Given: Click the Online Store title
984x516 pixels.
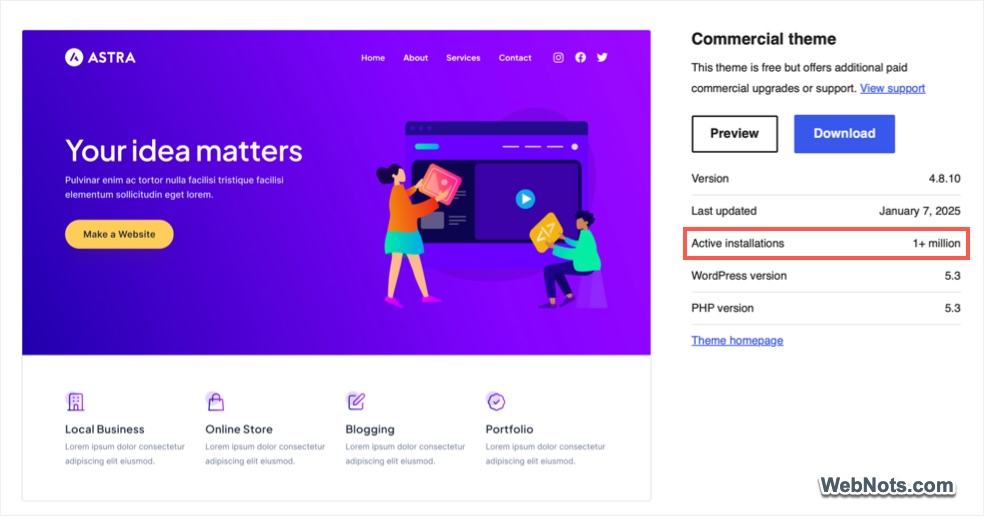Looking at the screenshot, I should [x=239, y=429].
